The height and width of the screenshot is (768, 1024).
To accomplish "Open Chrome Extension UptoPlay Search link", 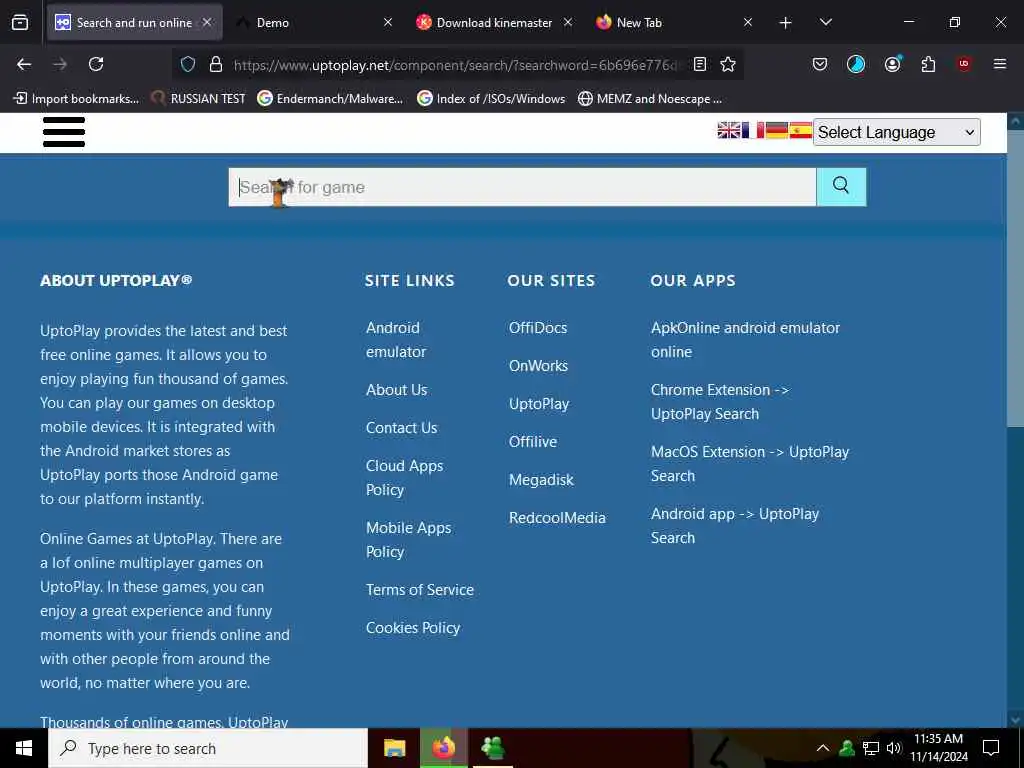I will pyautogui.click(x=720, y=402).
